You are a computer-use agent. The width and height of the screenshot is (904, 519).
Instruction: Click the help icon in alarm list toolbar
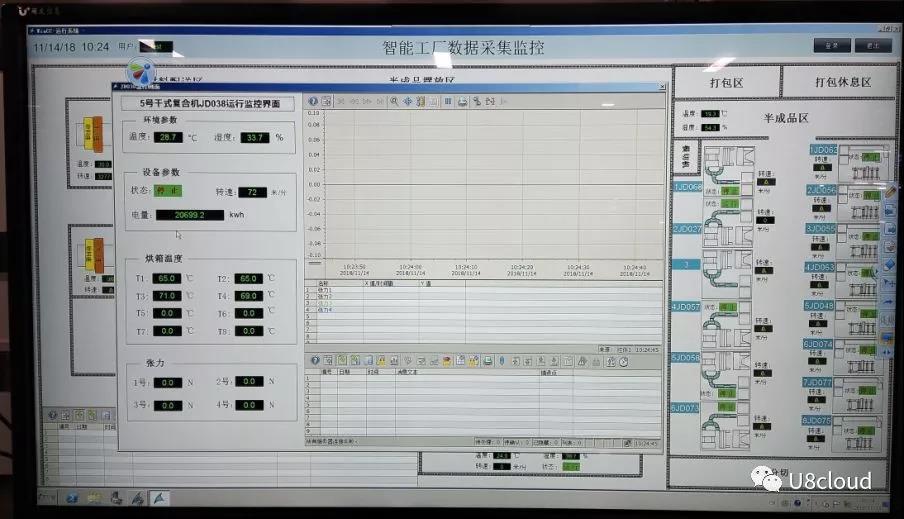tap(313, 361)
